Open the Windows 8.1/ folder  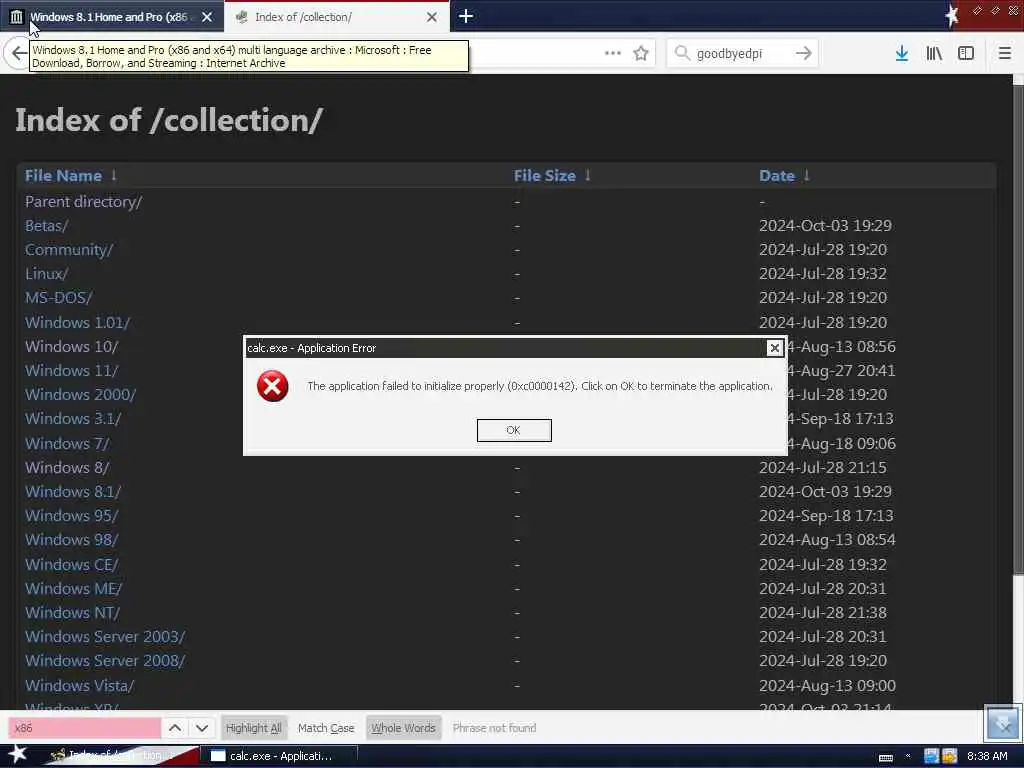point(73,492)
